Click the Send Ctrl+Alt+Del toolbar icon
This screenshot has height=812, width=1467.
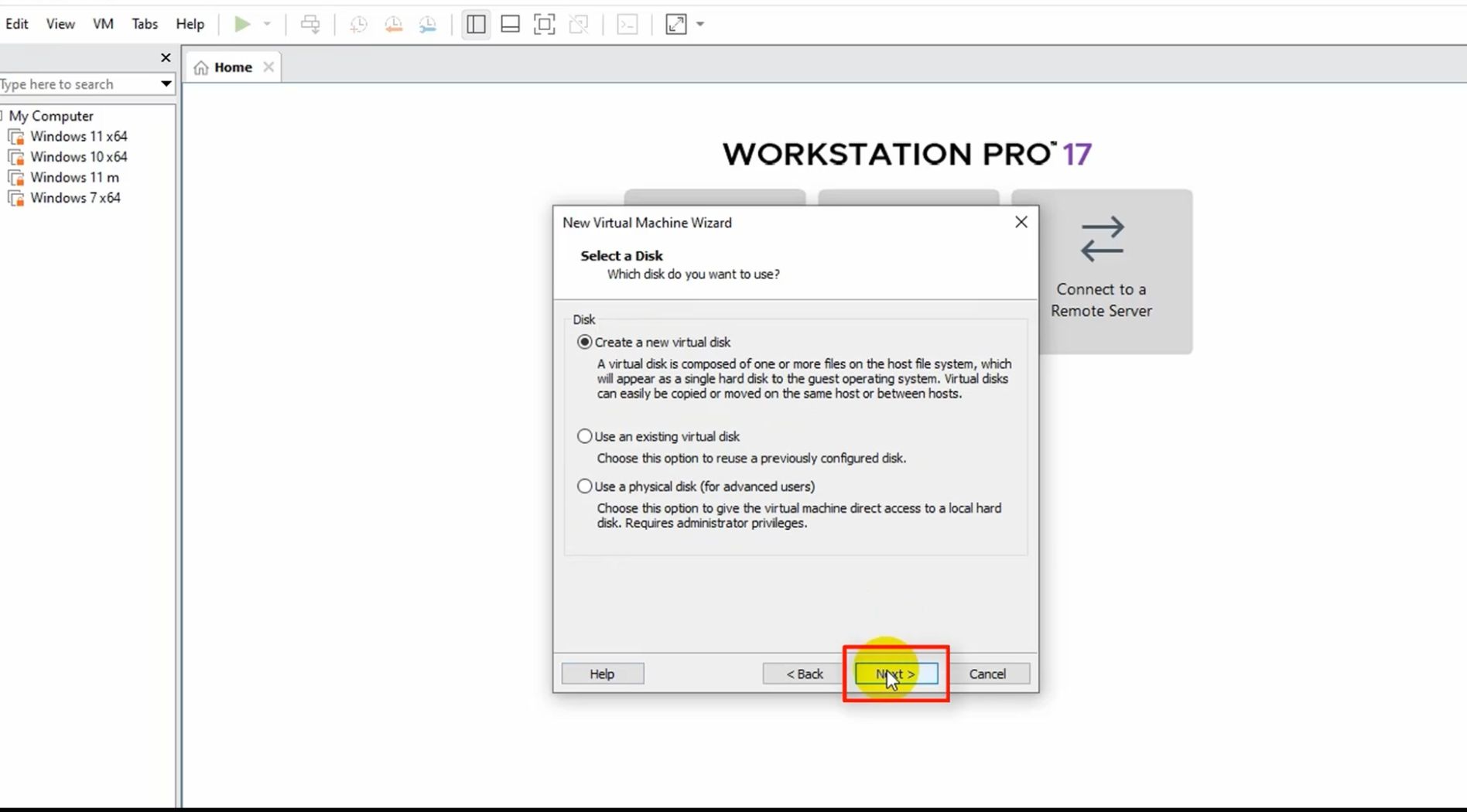pyautogui.click(x=310, y=24)
